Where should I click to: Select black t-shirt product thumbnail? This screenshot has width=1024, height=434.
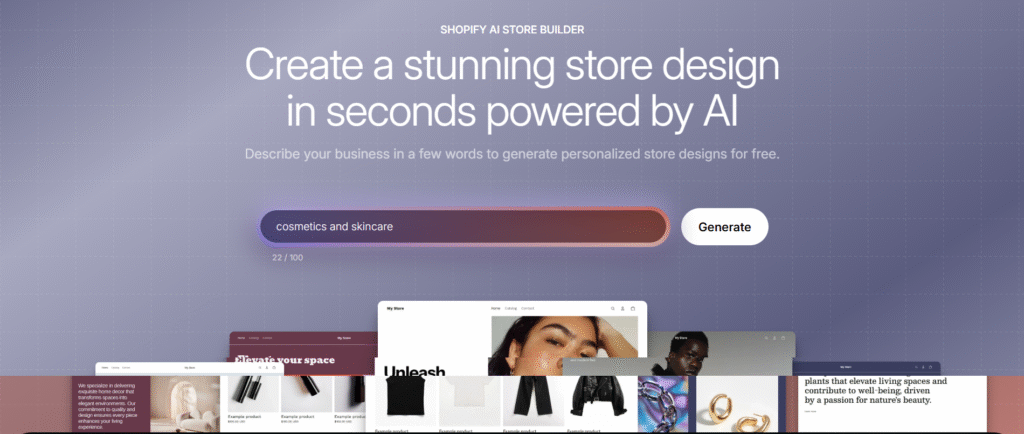[x=406, y=397]
